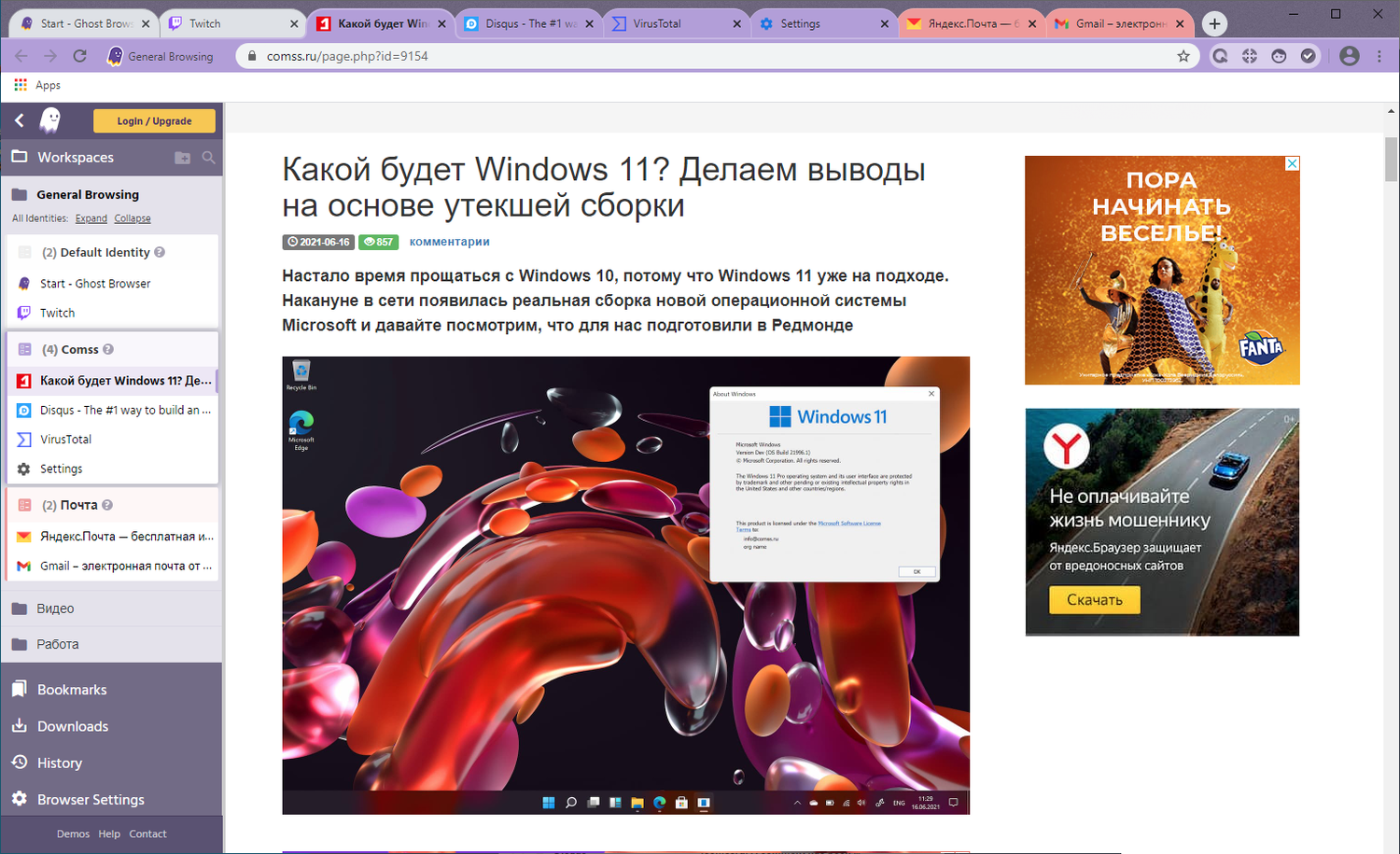This screenshot has width=1400, height=854.
Task: View site security lock info
Action: coord(251,56)
